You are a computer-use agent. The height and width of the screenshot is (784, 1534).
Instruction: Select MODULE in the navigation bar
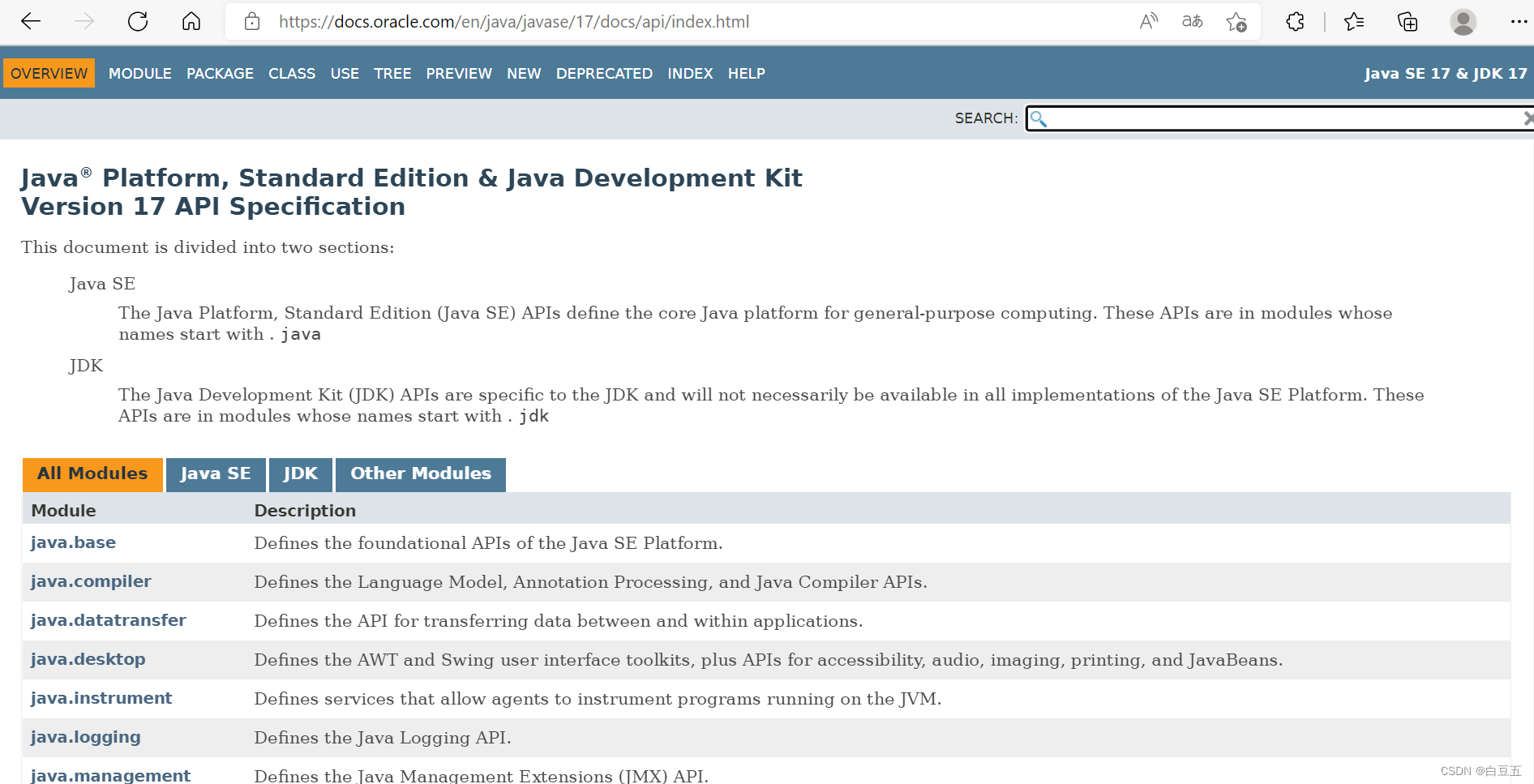pyautogui.click(x=140, y=74)
